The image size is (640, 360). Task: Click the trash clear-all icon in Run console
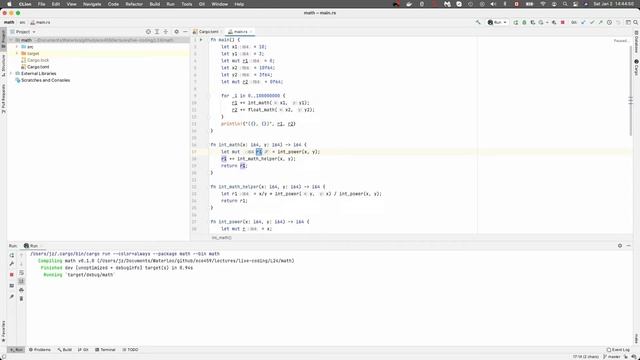tap(22, 299)
